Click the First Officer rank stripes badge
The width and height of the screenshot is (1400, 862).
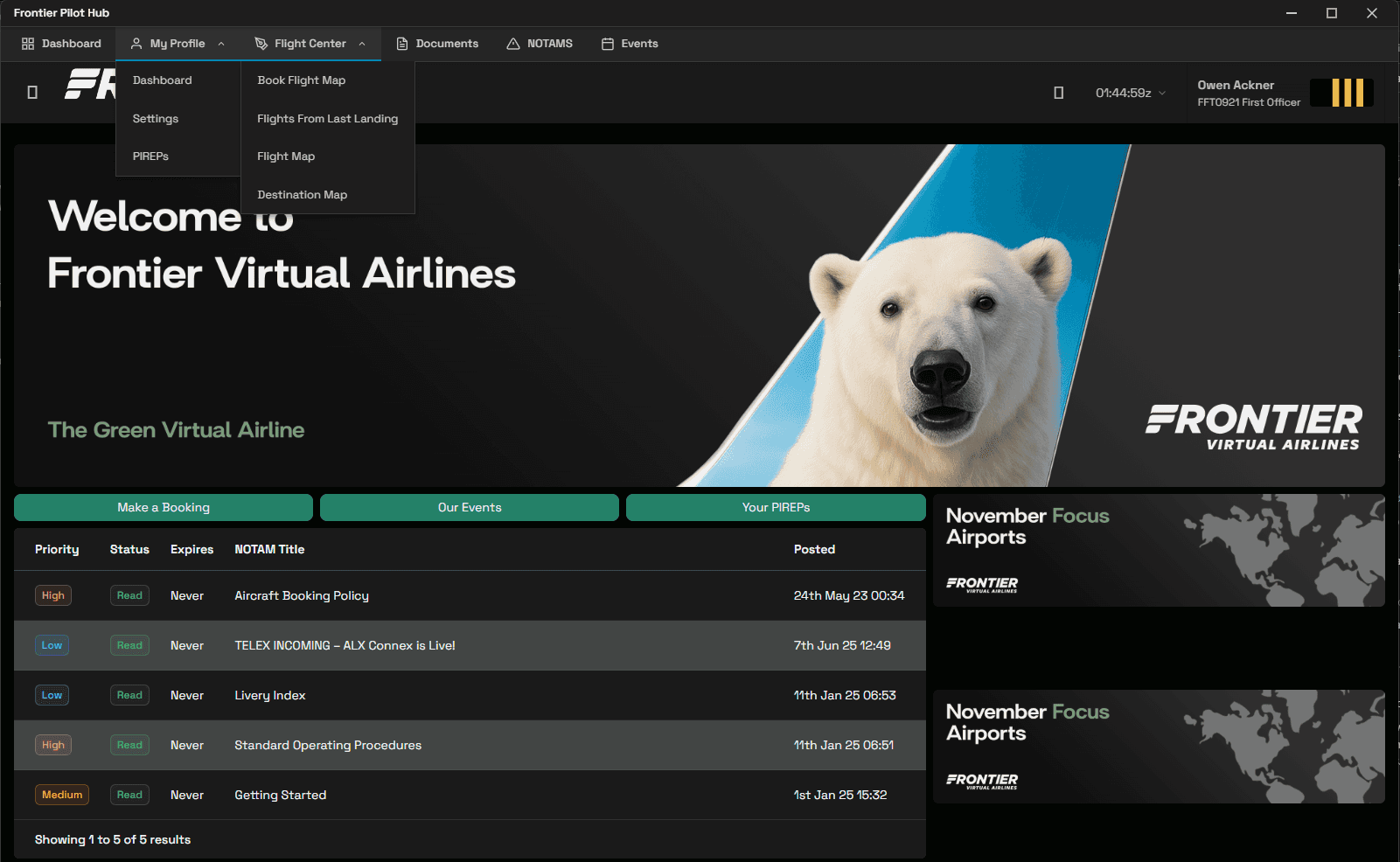tap(1341, 92)
